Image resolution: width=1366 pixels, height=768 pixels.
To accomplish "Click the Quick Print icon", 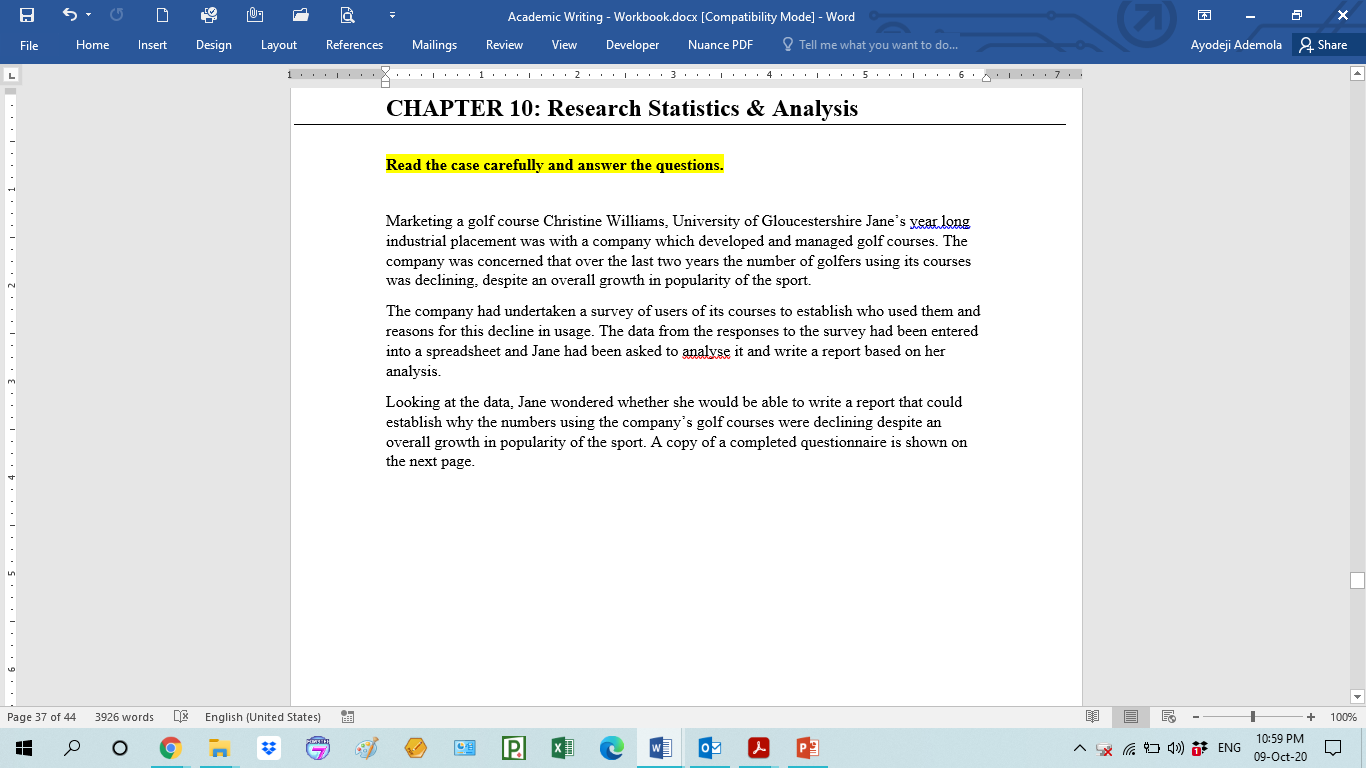I will 209,16.
